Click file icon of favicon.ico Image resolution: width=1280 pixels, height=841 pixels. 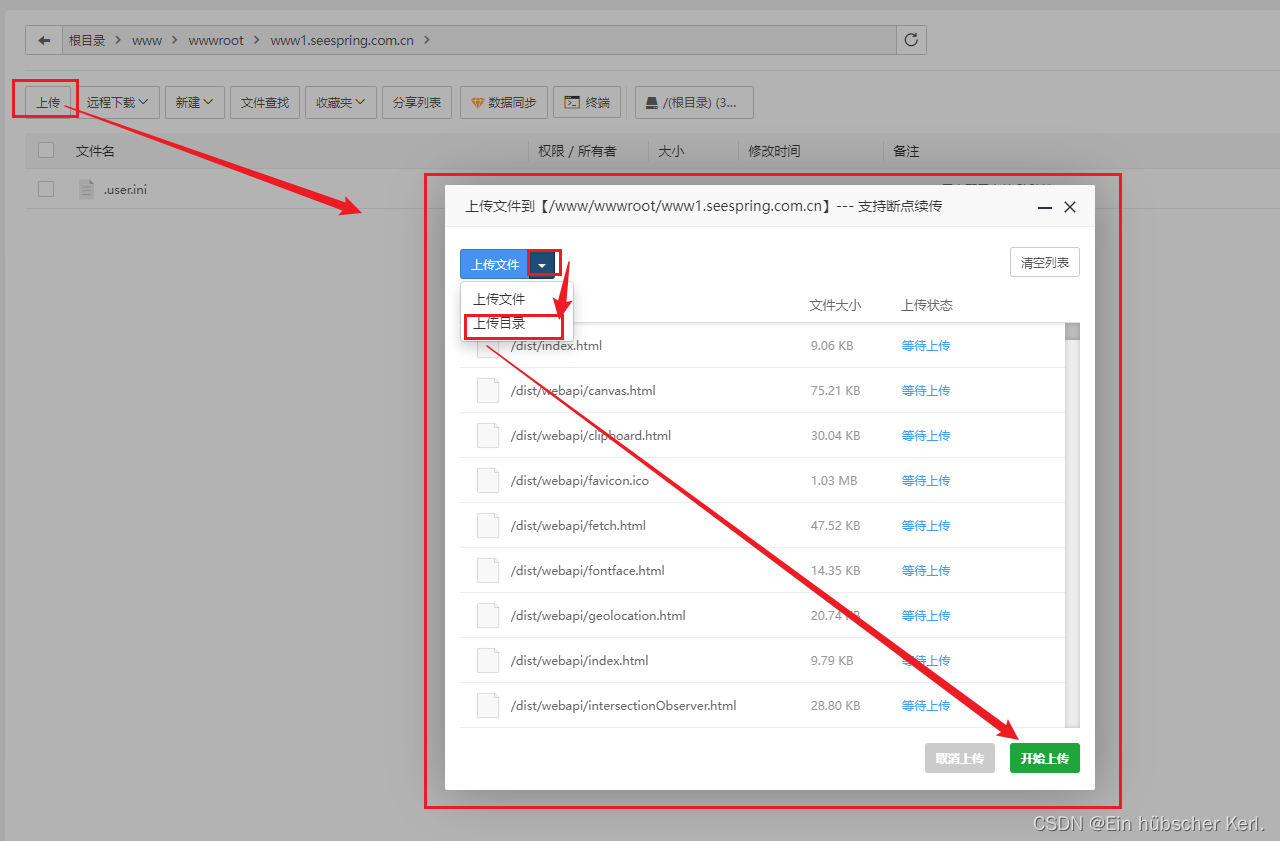pos(488,480)
